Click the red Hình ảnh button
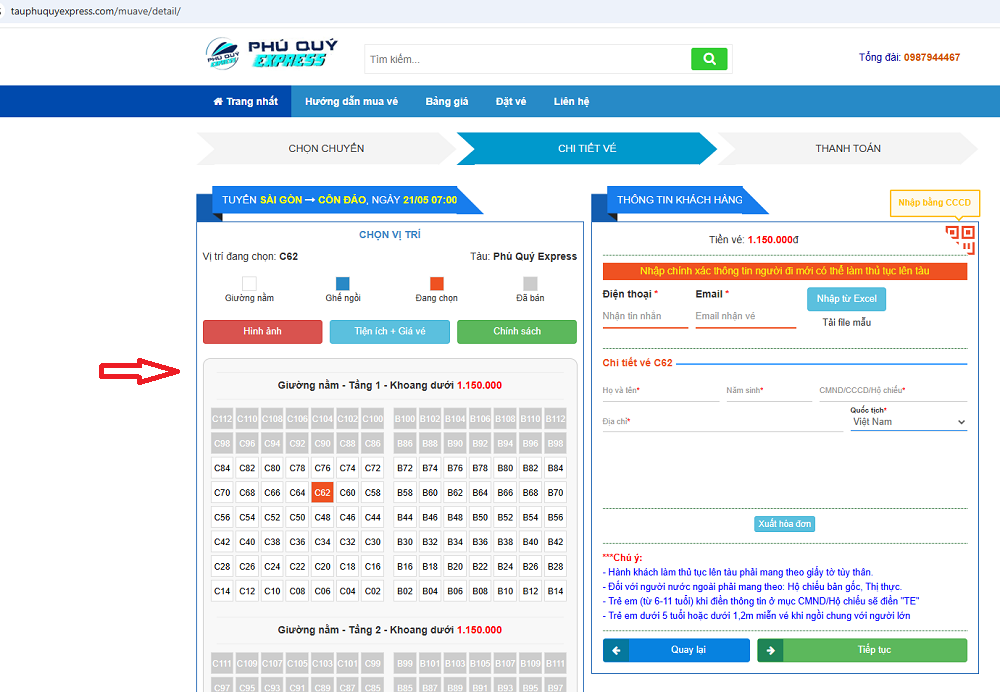 point(262,332)
